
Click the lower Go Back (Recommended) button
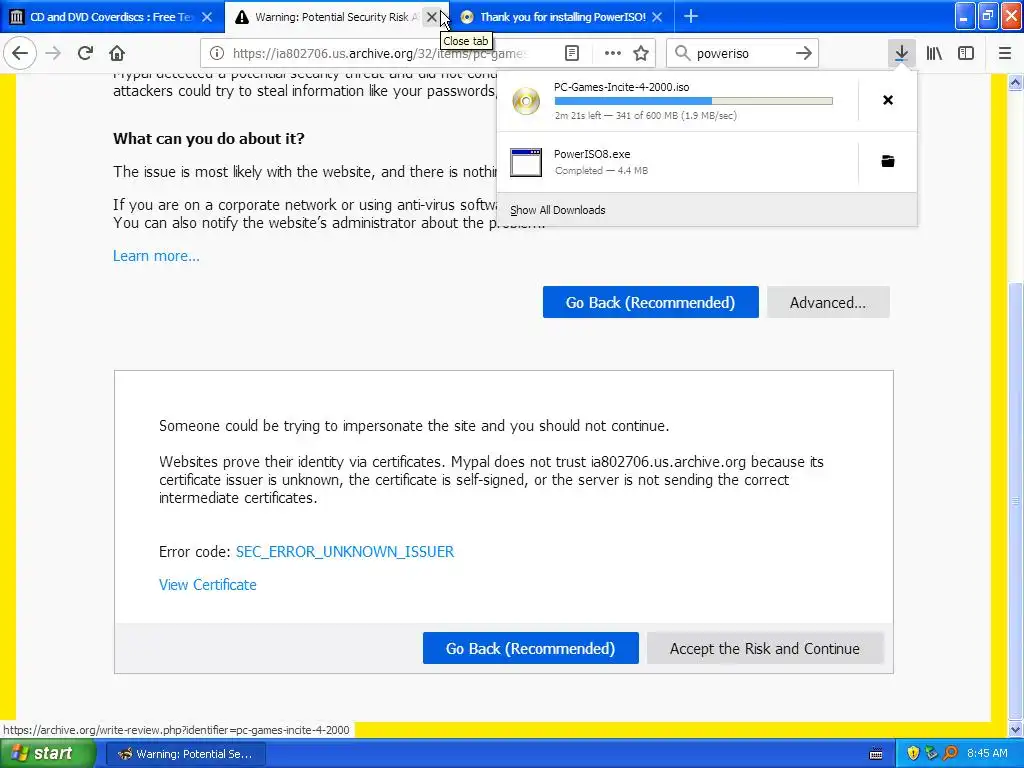[530, 648]
